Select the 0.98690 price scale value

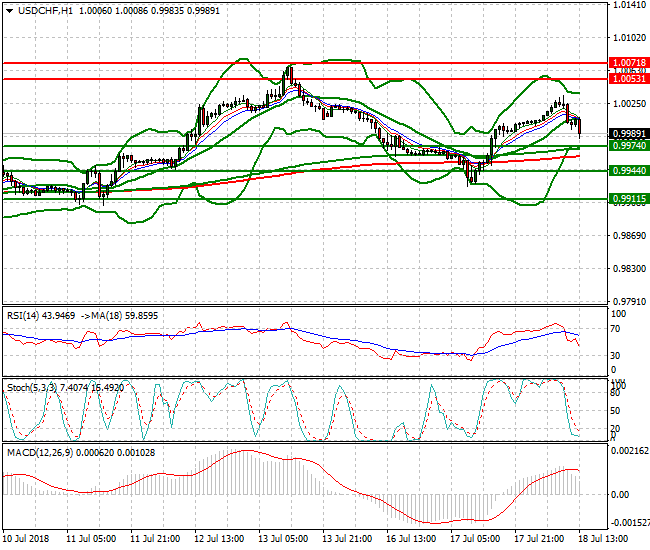[630, 236]
